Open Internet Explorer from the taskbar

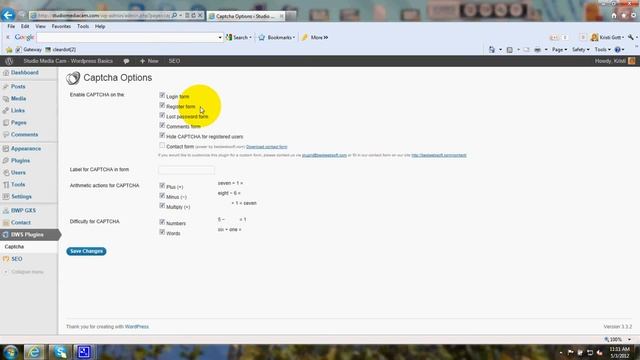[x=34, y=352]
